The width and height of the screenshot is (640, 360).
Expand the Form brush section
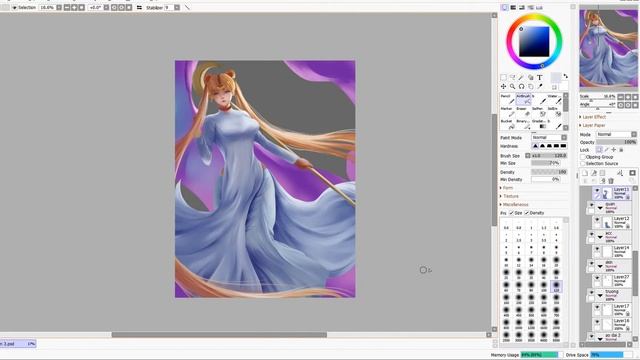point(507,188)
